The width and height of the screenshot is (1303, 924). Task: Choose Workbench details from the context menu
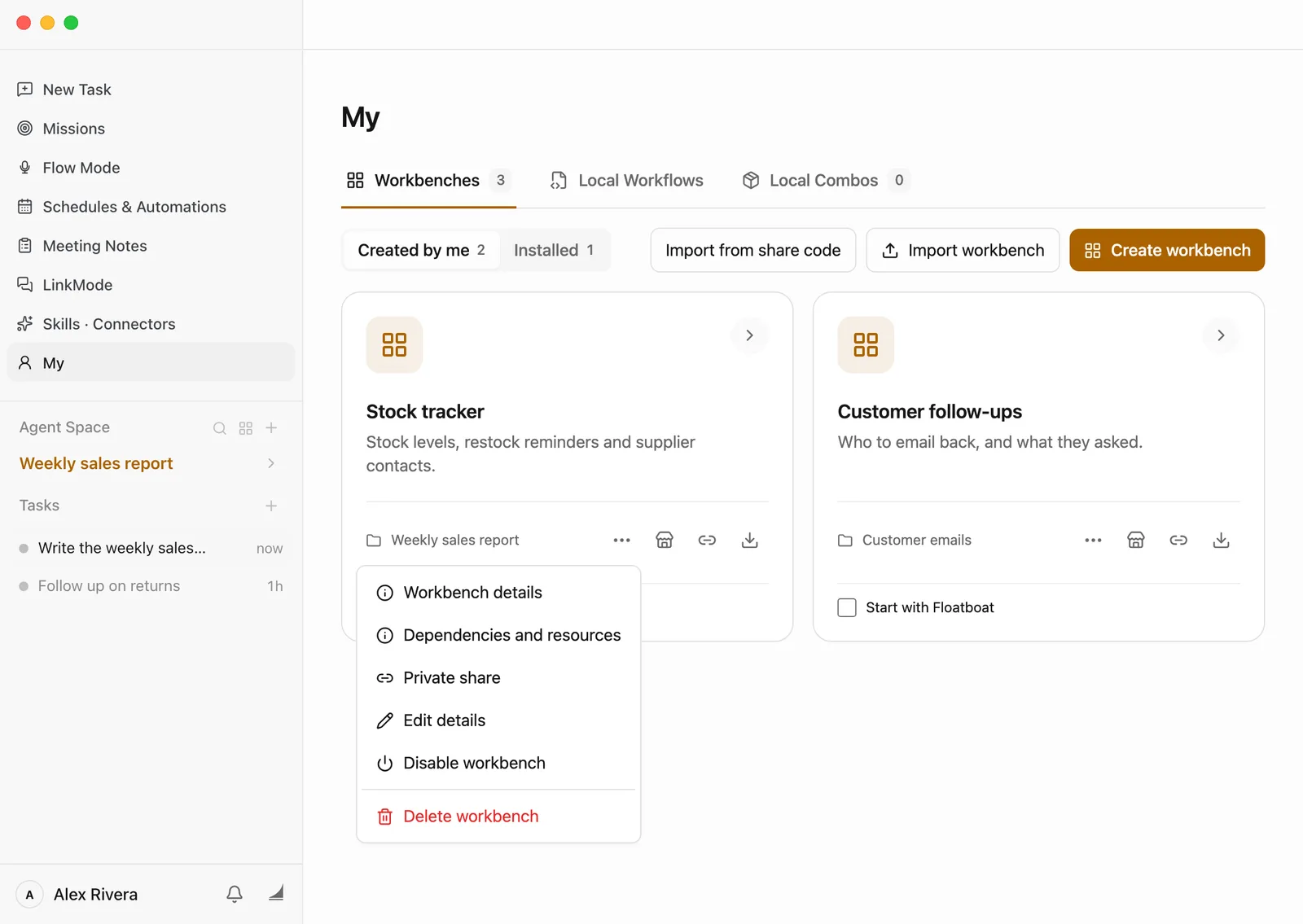pos(498,593)
